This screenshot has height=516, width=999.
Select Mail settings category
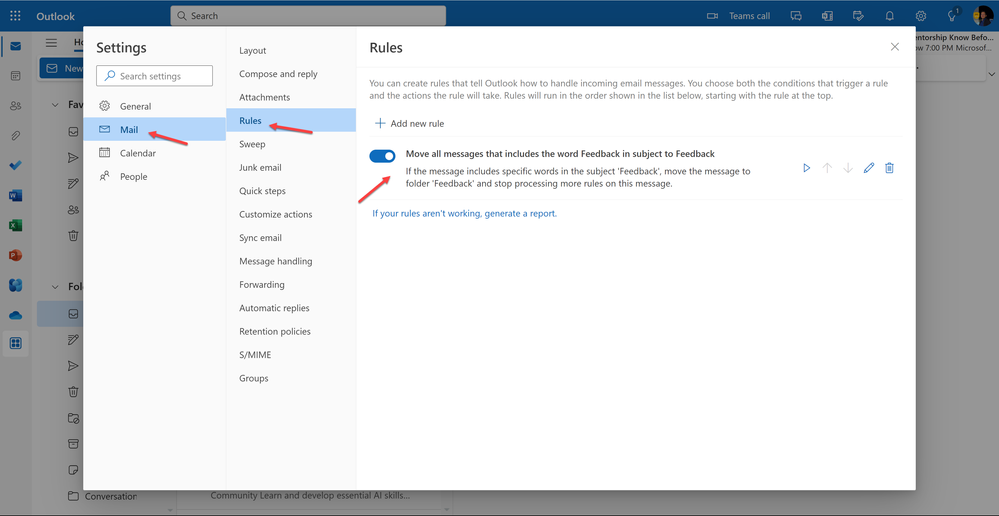click(154, 129)
